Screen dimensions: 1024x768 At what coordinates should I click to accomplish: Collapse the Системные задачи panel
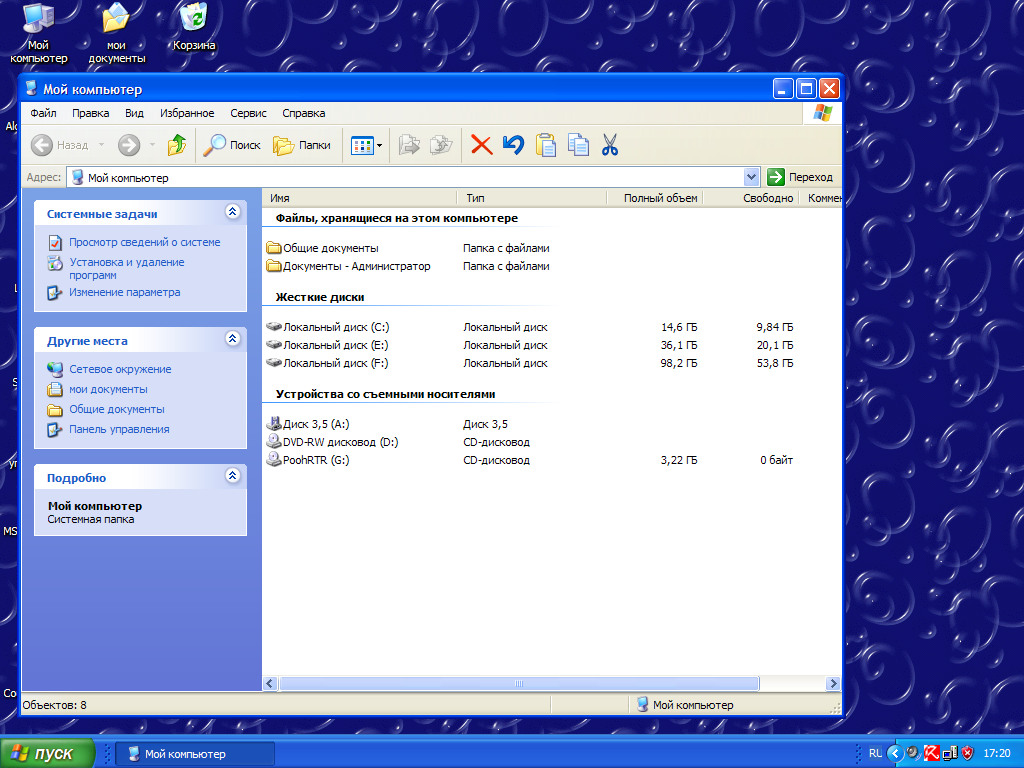coord(233,212)
